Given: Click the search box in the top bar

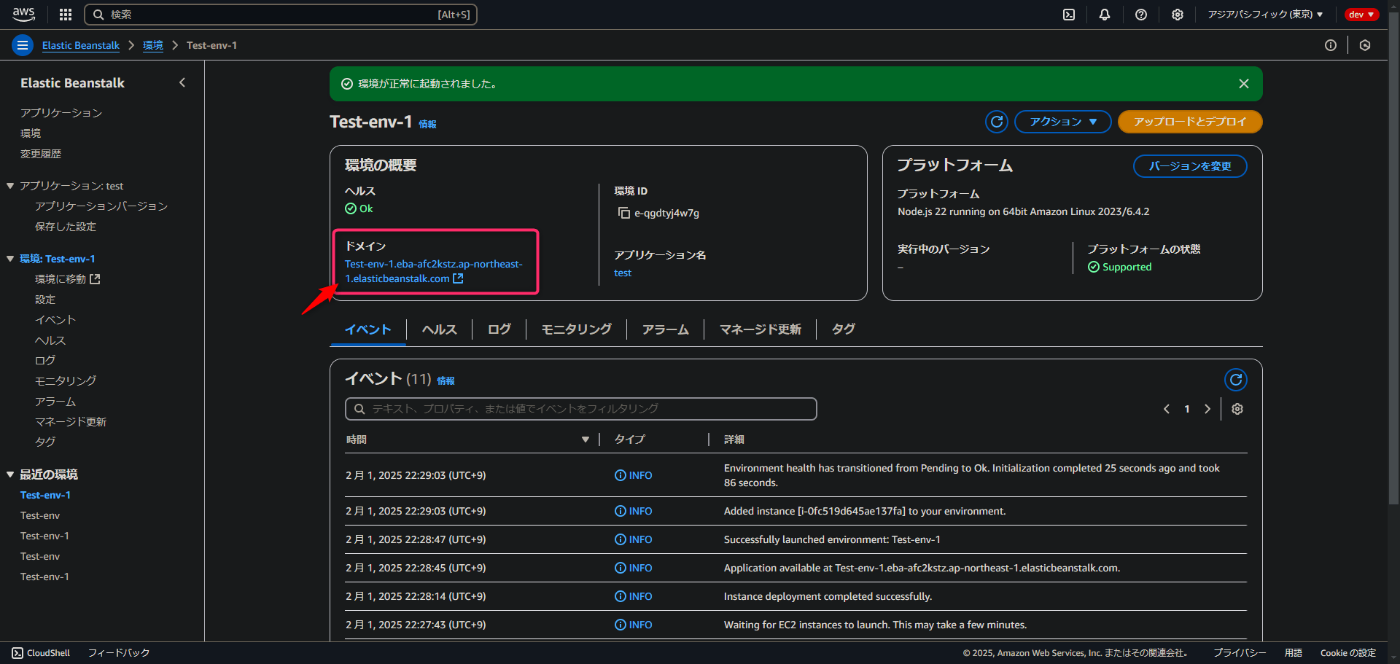Looking at the screenshot, I should [x=281, y=14].
